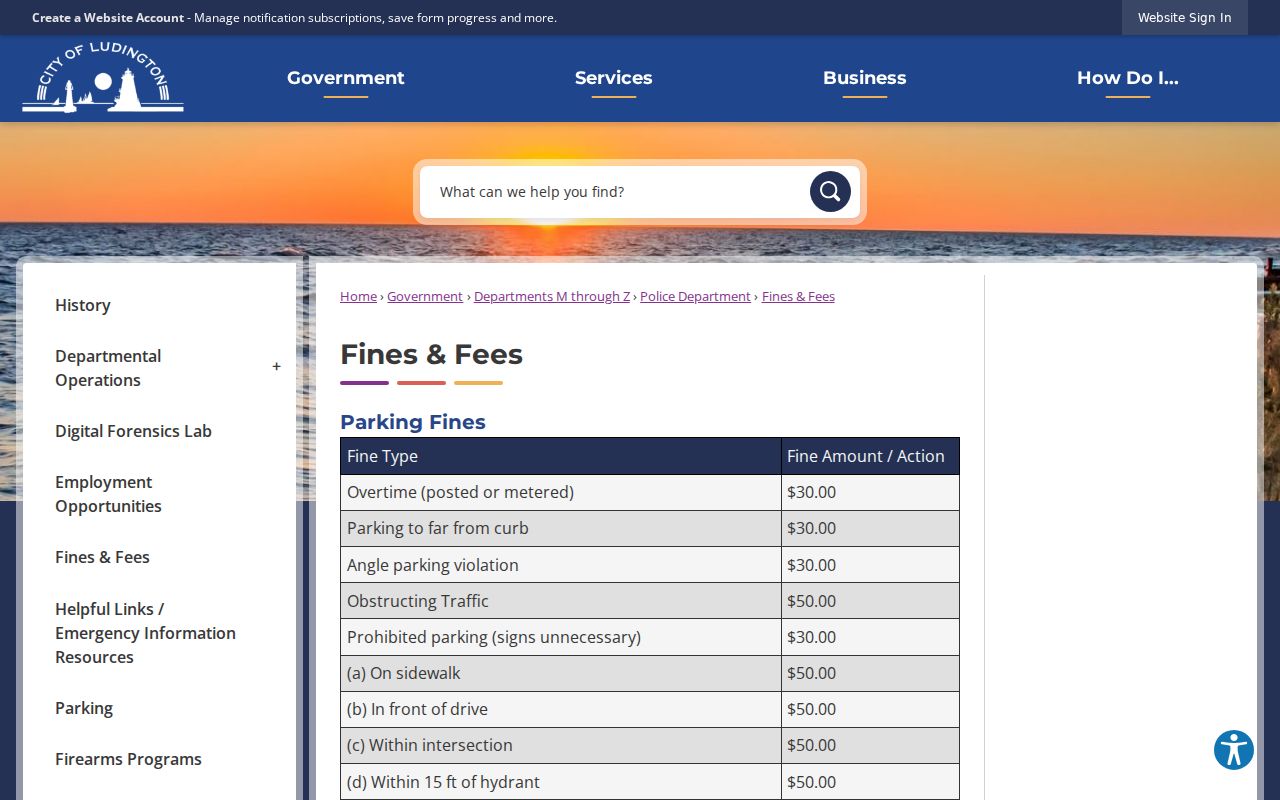Viewport: 1280px width, 800px height.
Task: Select the 'Overtime (posted or metered)' row
Action: (650, 492)
